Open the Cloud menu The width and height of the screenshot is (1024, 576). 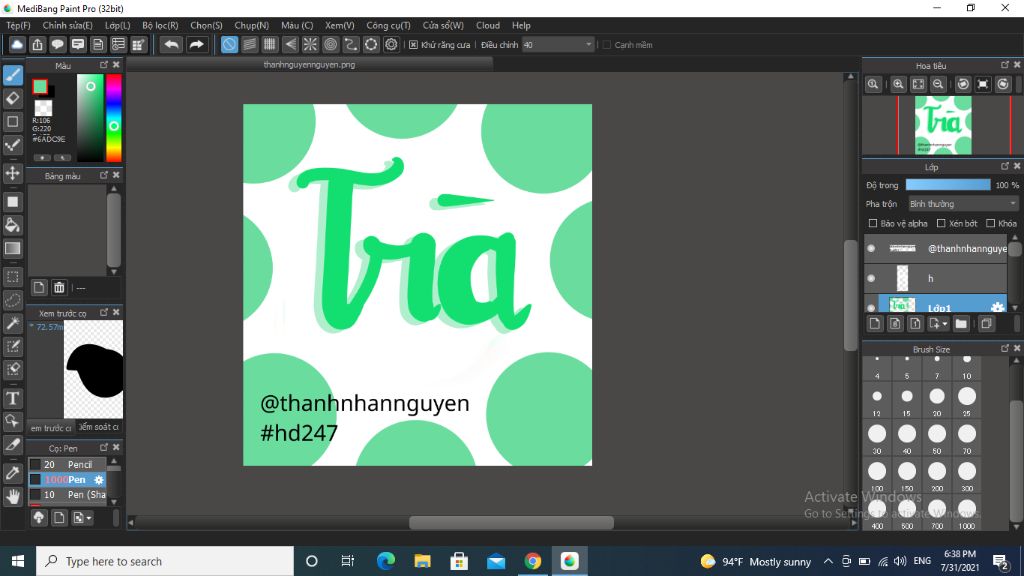(x=488, y=25)
